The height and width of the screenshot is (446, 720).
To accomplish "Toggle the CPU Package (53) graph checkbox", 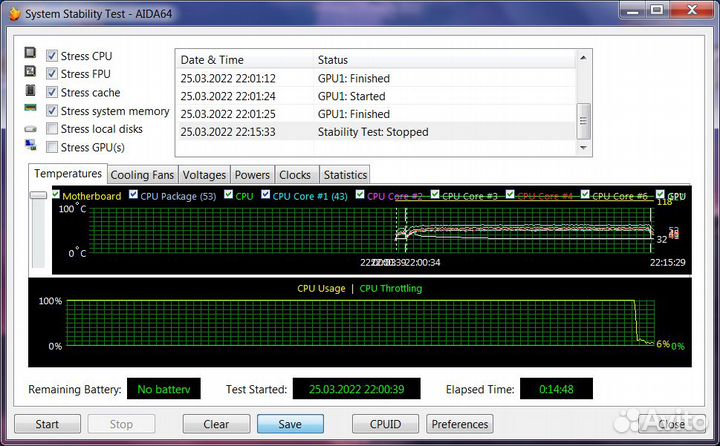I will [x=133, y=195].
